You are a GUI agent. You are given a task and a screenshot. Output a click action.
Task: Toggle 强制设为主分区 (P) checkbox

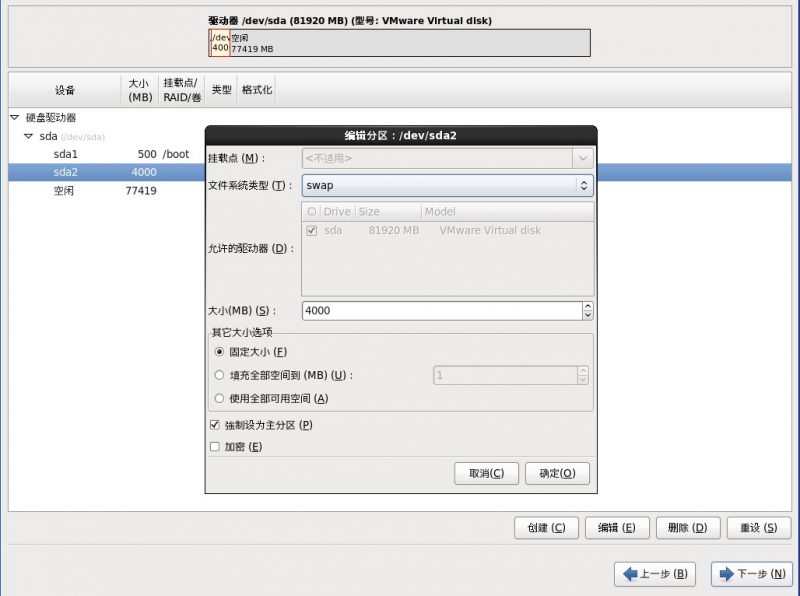pyautogui.click(x=215, y=425)
